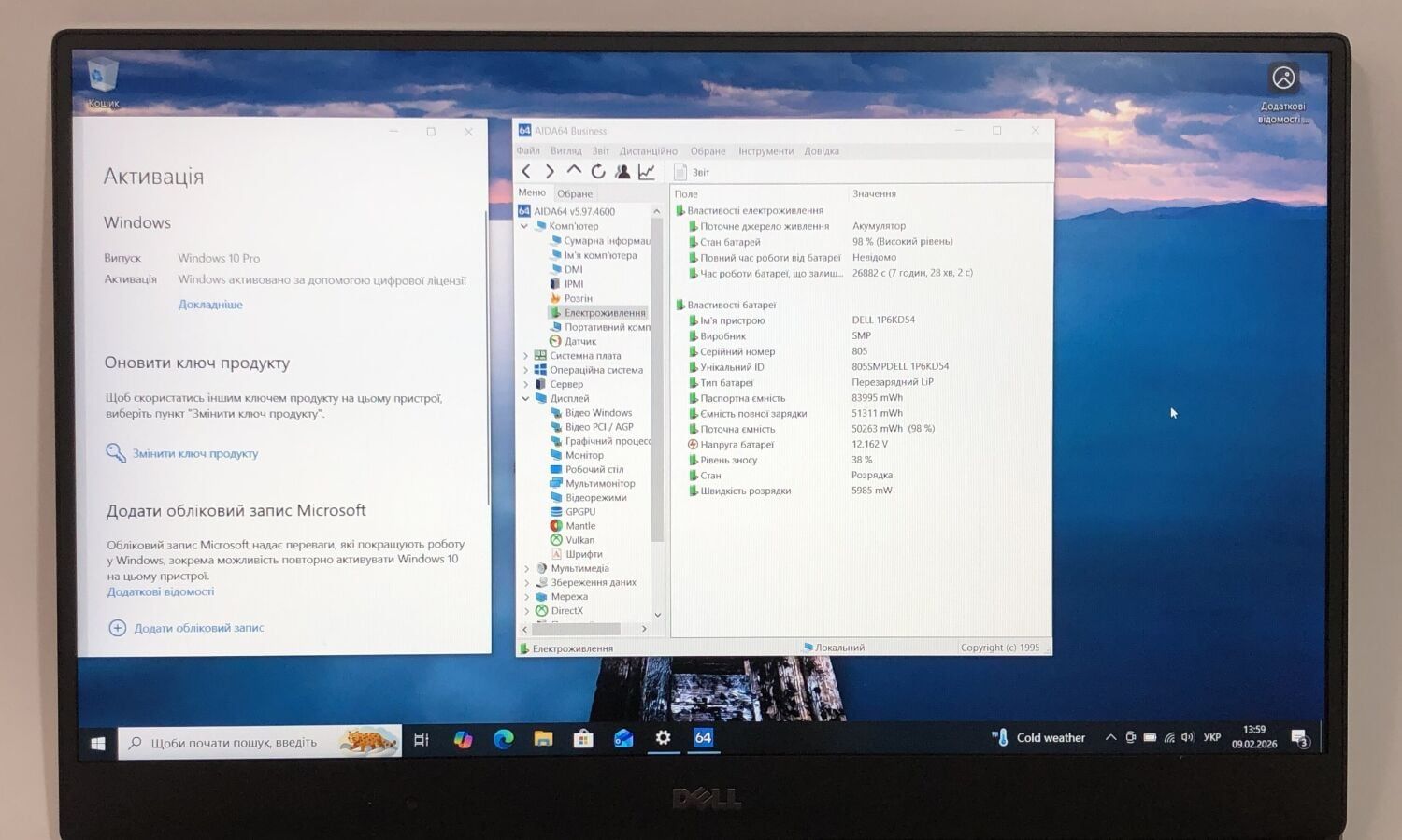Click the Back arrow in AIDA64 toolbar
Image resolution: width=1402 pixels, height=840 pixels.
click(x=526, y=172)
